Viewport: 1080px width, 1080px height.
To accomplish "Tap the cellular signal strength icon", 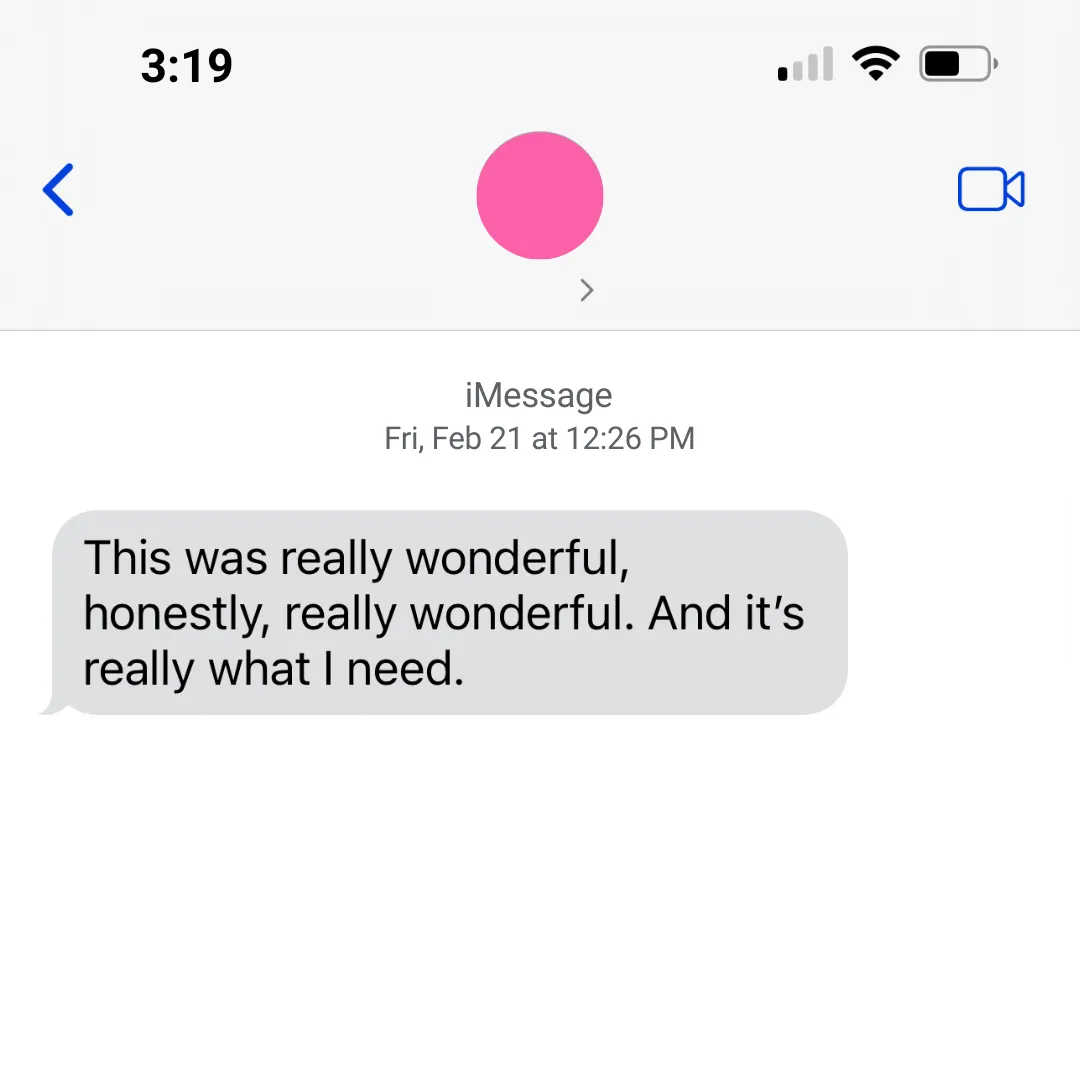I will (x=805, y=64).
